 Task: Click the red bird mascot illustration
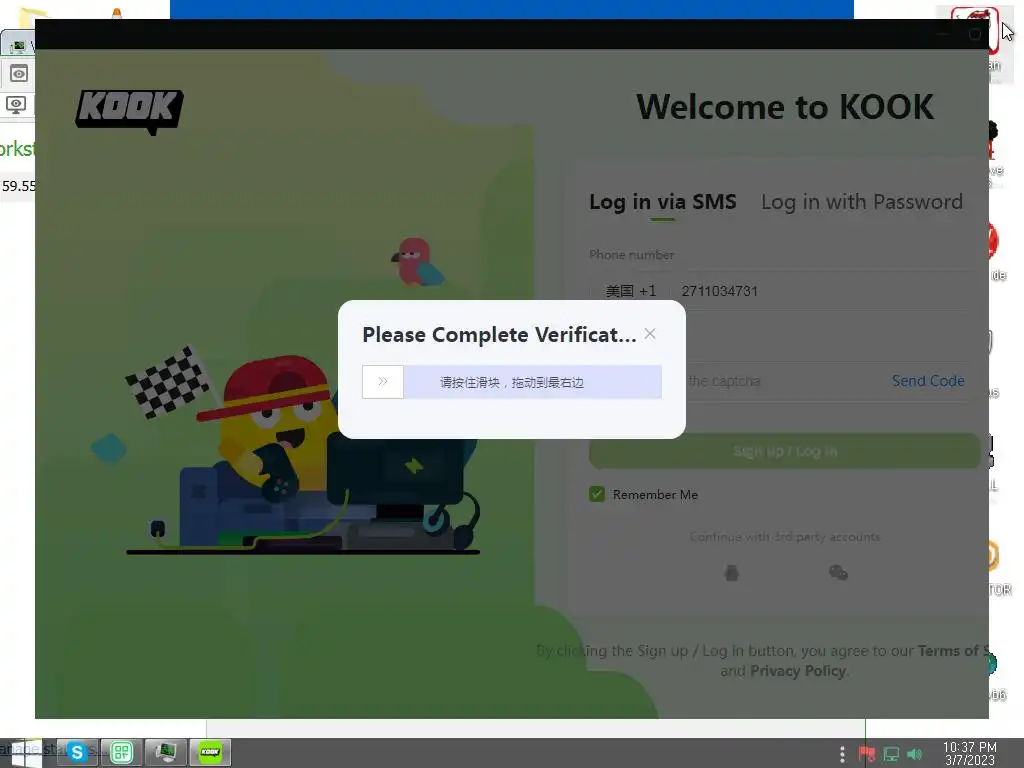pyautogui.click(x=416, y=262)
